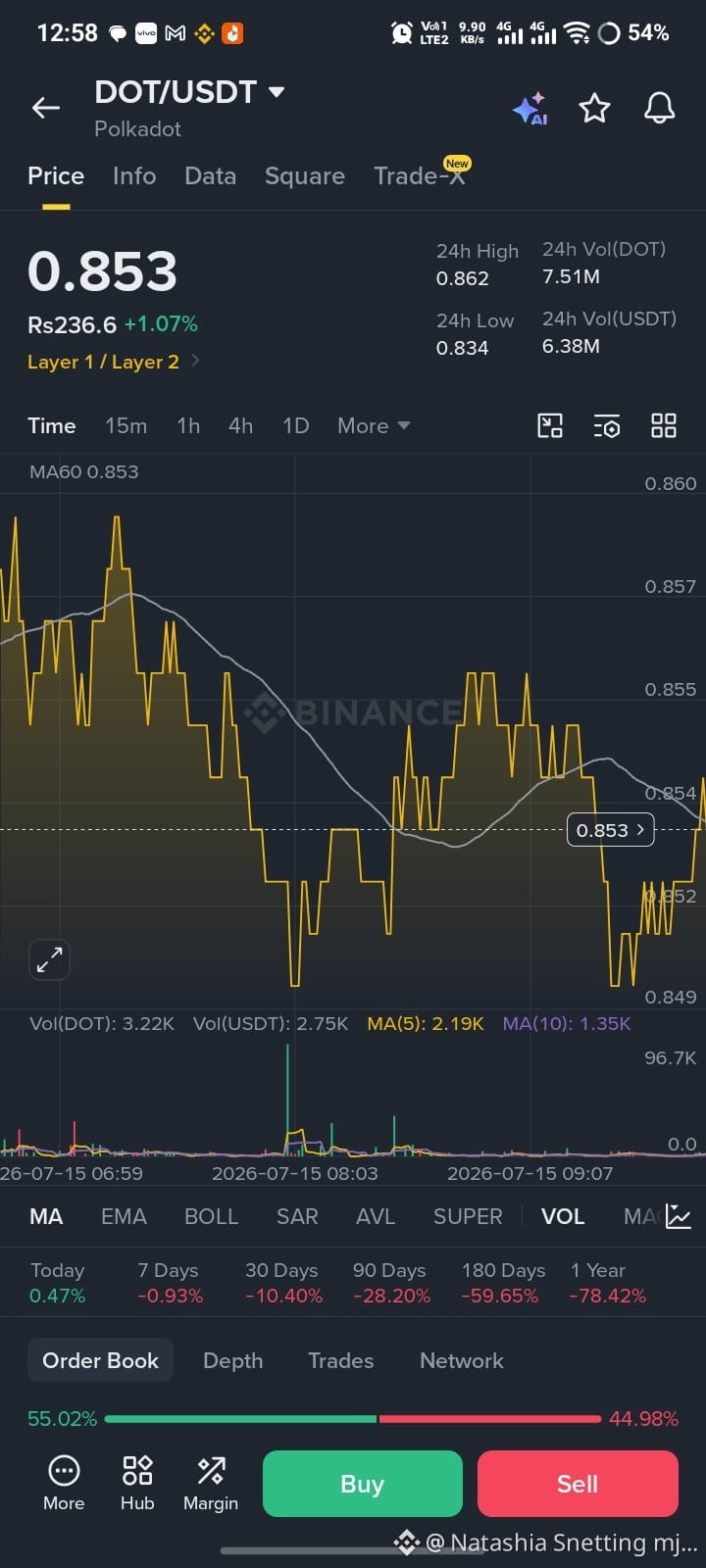This screenshot has height=1568, width=706.
Task: Select the 1h interval
Action: (188, 425)
